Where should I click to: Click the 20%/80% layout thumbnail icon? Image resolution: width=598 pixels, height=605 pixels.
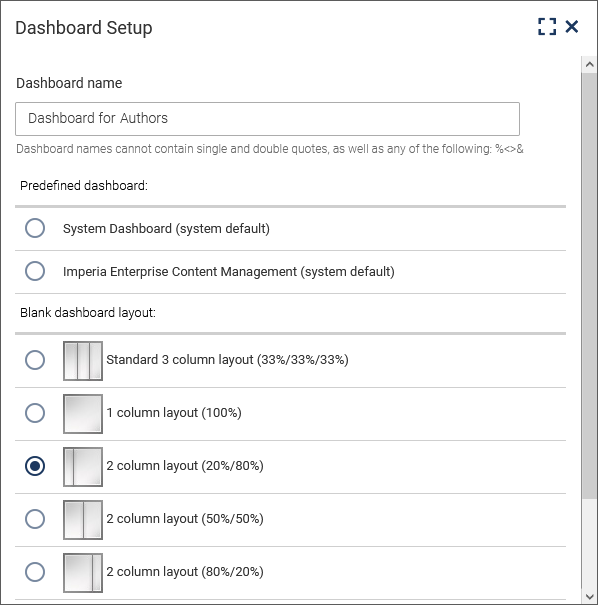[x=83, y=467]
